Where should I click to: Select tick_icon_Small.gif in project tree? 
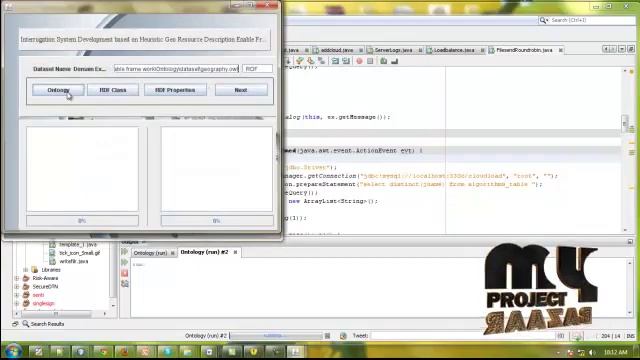coord(80,253)
